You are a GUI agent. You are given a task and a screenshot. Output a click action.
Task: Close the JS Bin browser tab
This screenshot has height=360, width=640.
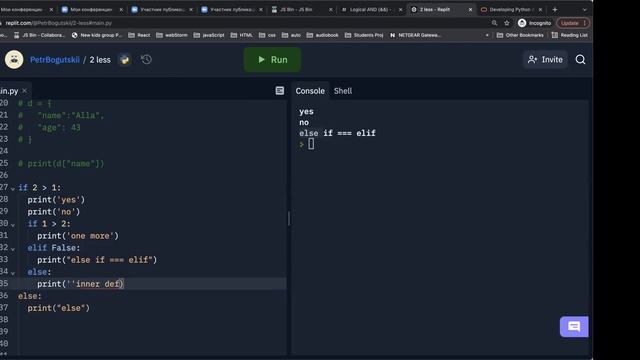click(x=331, y=9)
